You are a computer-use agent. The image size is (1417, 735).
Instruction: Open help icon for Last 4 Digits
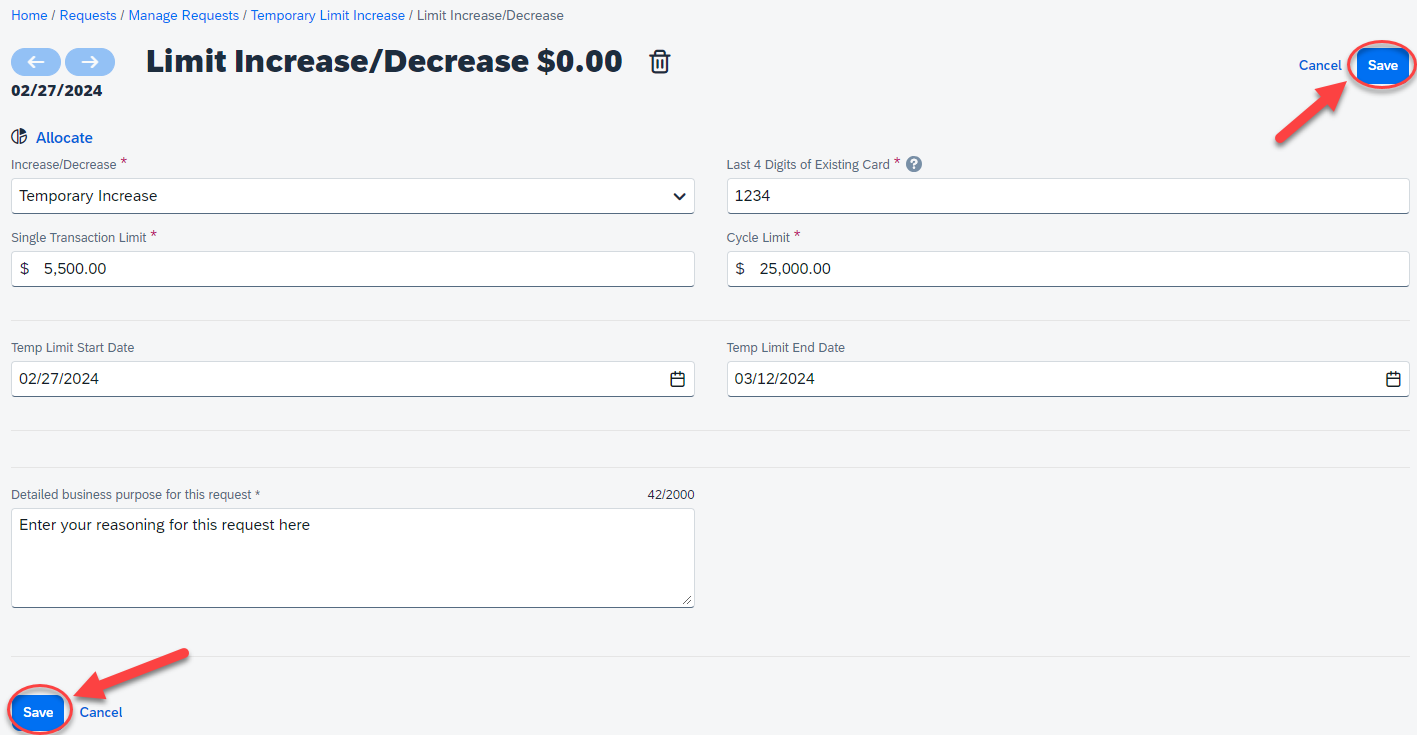[x=913, y=164]
